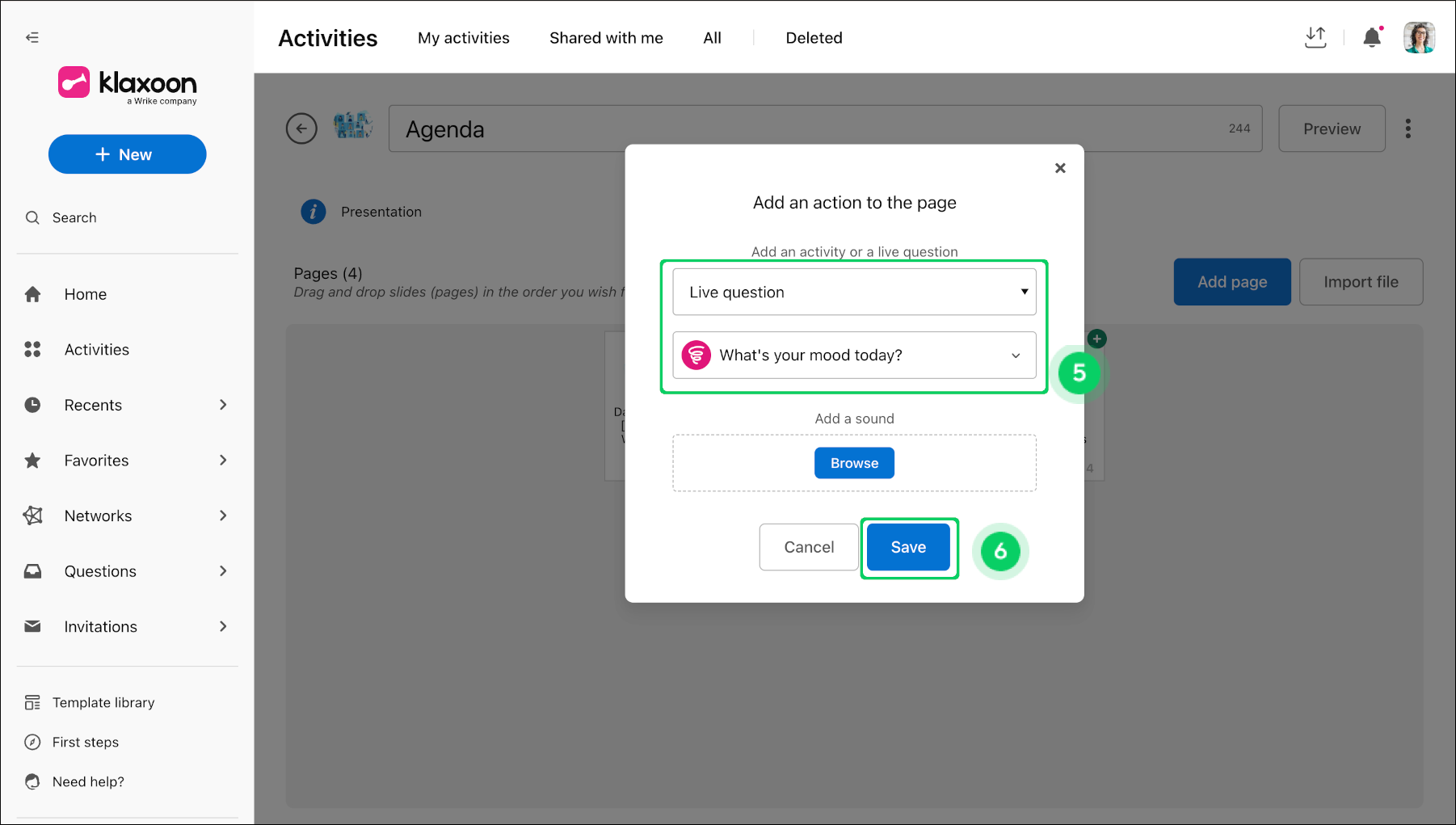1456x825 pixels.
Task: Collapse the sidebar with the arrow icon
Action: coord(32,37)
